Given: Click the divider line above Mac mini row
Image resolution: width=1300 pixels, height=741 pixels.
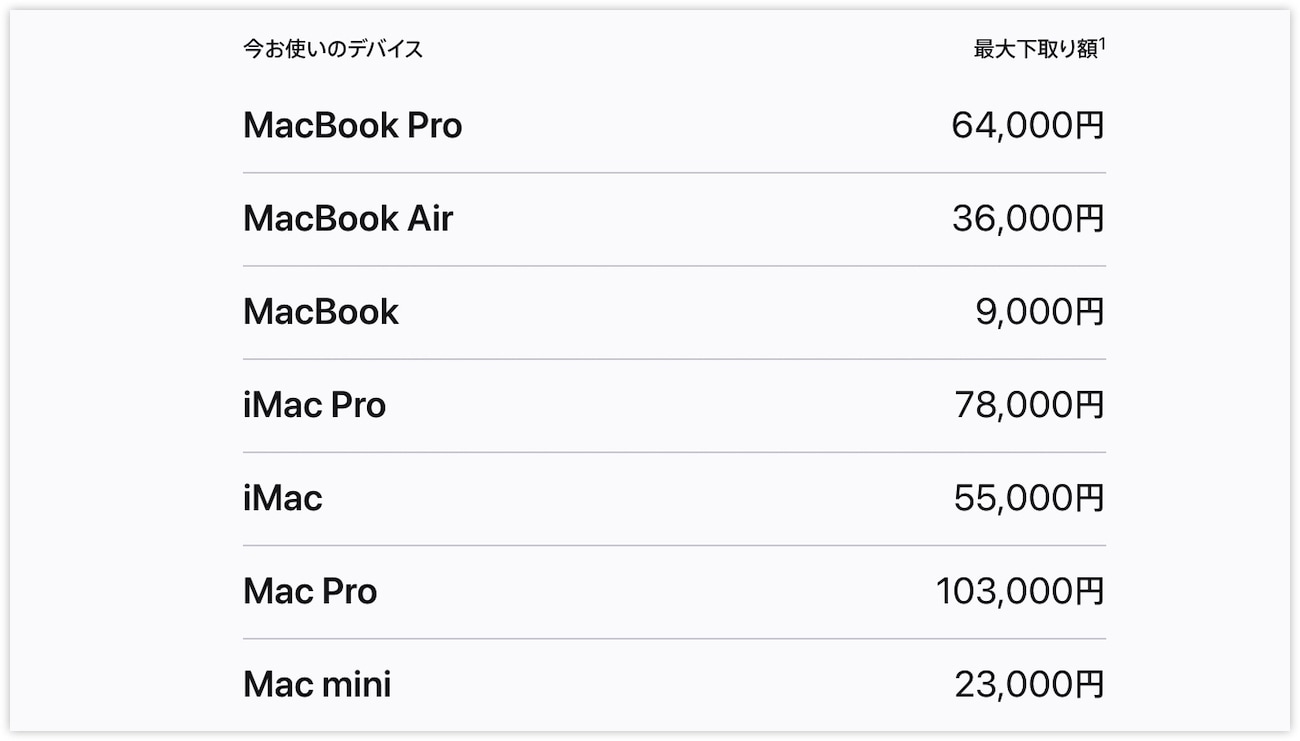Looking at the screenshot, I should pyautogui.click(x=674, y=638).
